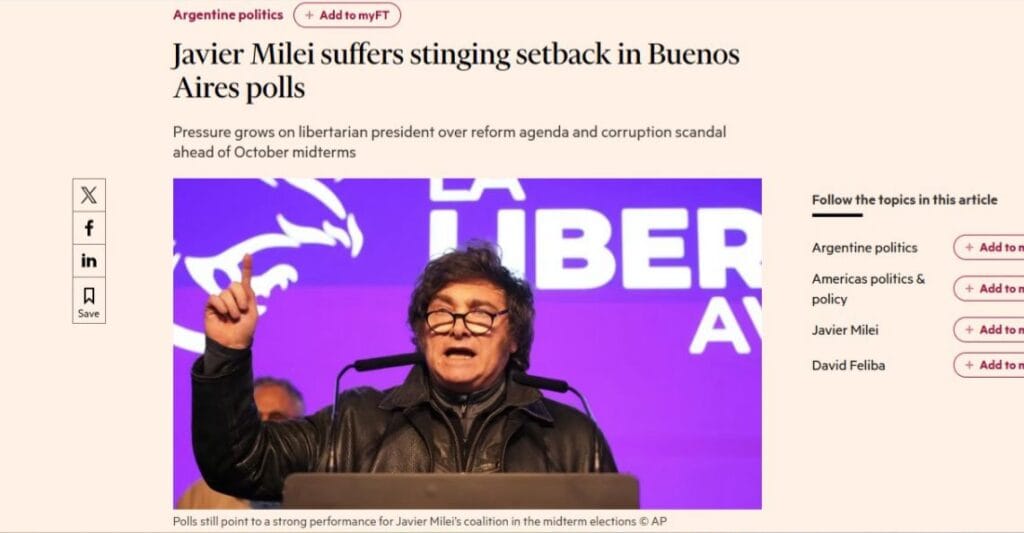The width and height of the screenshot is (1024, 533).
Task: Click plus icon beside Argentine politics topic
Action: point(969,248)
